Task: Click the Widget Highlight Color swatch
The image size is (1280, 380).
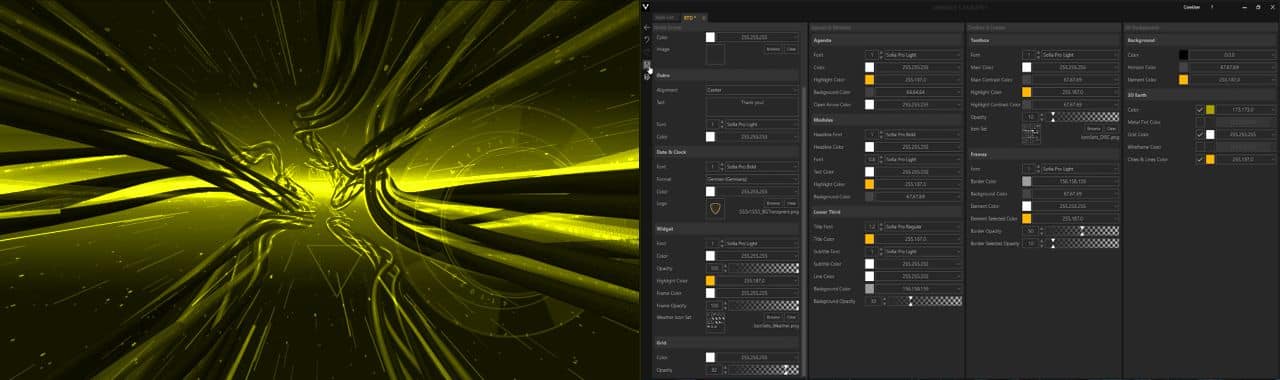Action: coord(711,280)
